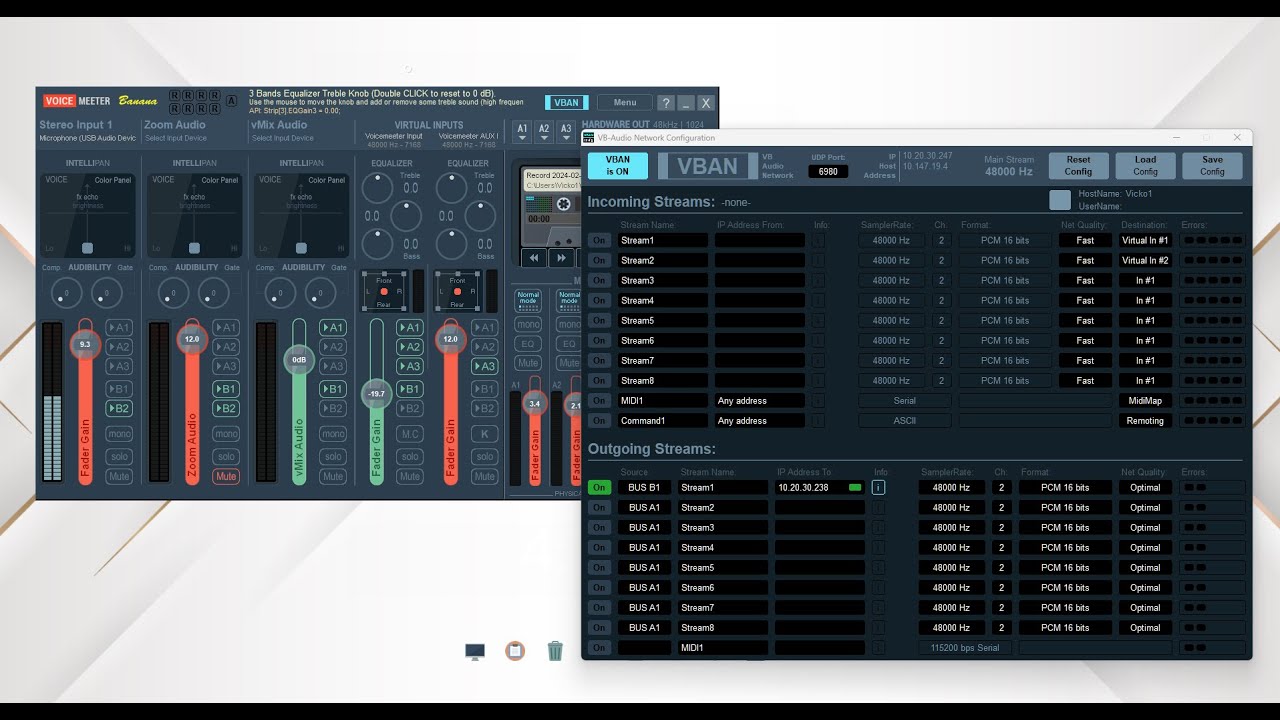This screenshot has width=1280, height=720.
Task: Click the info icon for incoming Stream1
Action: pos(818,240)
